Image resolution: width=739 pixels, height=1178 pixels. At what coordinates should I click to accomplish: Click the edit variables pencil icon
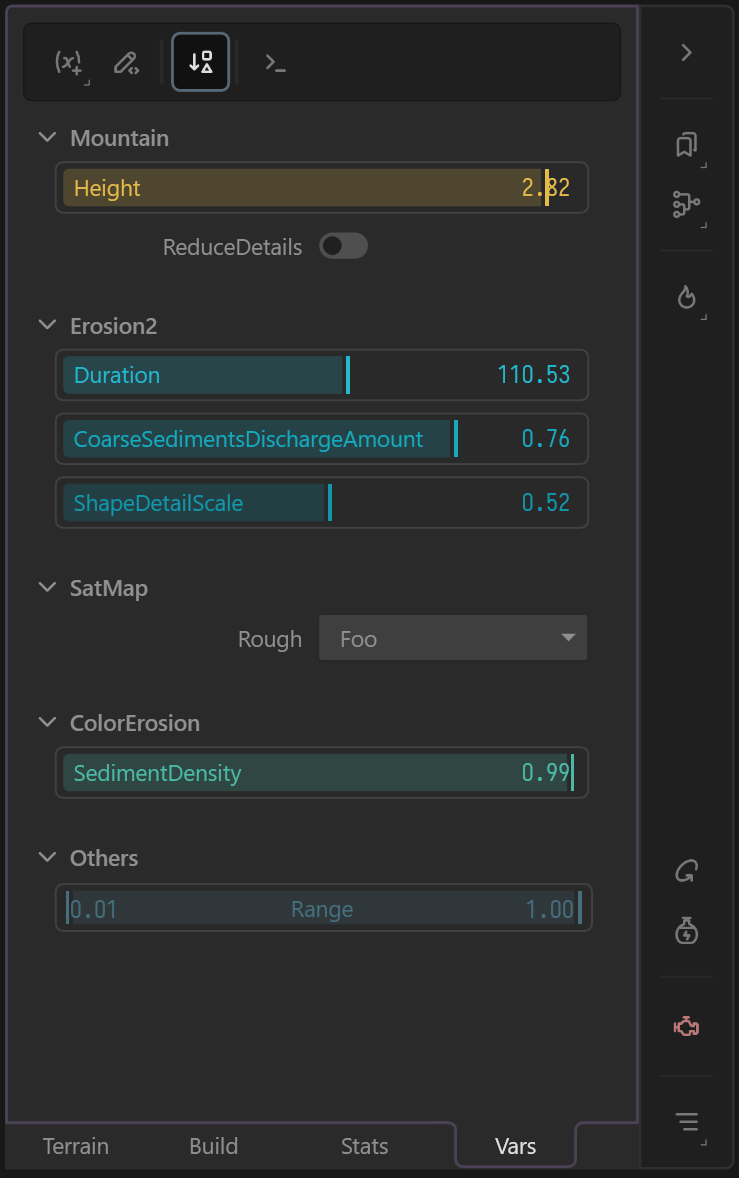click(x=126, y=63)
